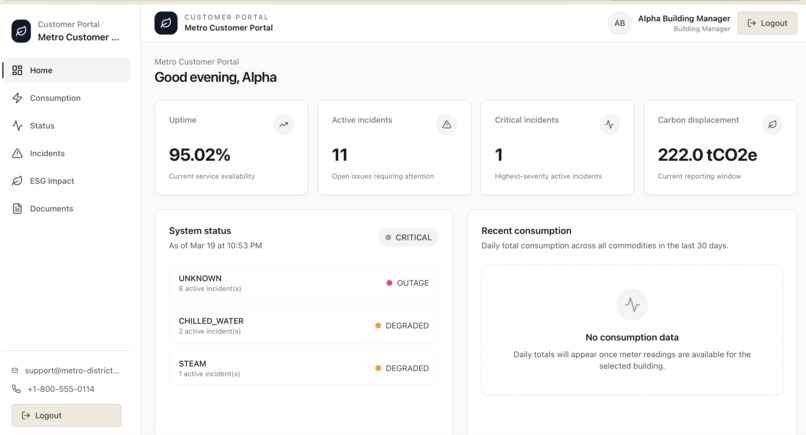Click the OUTAGE label text

click(x=413, y=283)
